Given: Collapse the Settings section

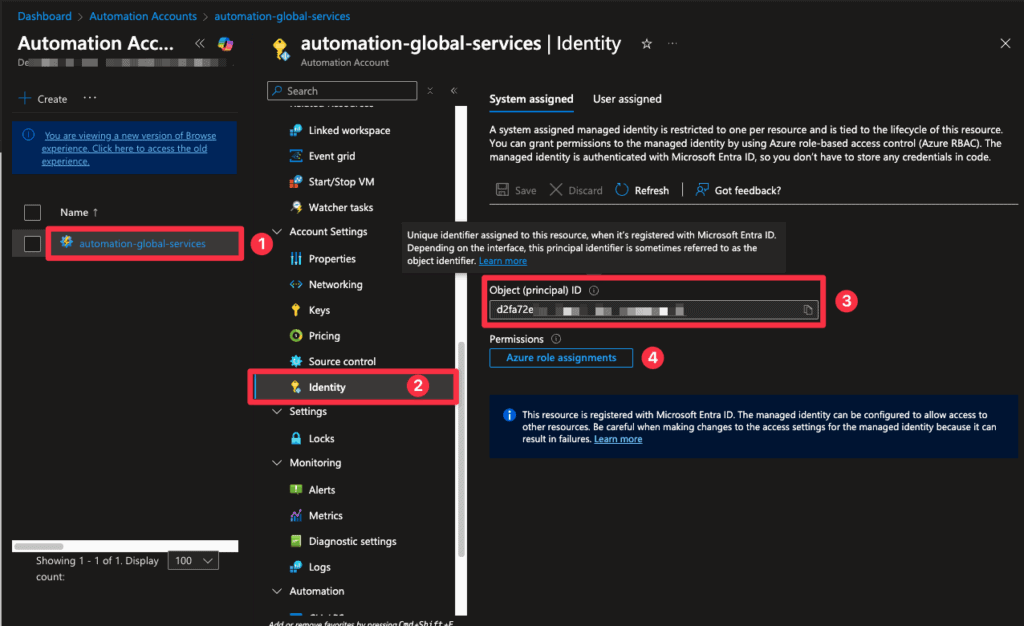Looking at the screenshot, I should [x=277, y=411].
